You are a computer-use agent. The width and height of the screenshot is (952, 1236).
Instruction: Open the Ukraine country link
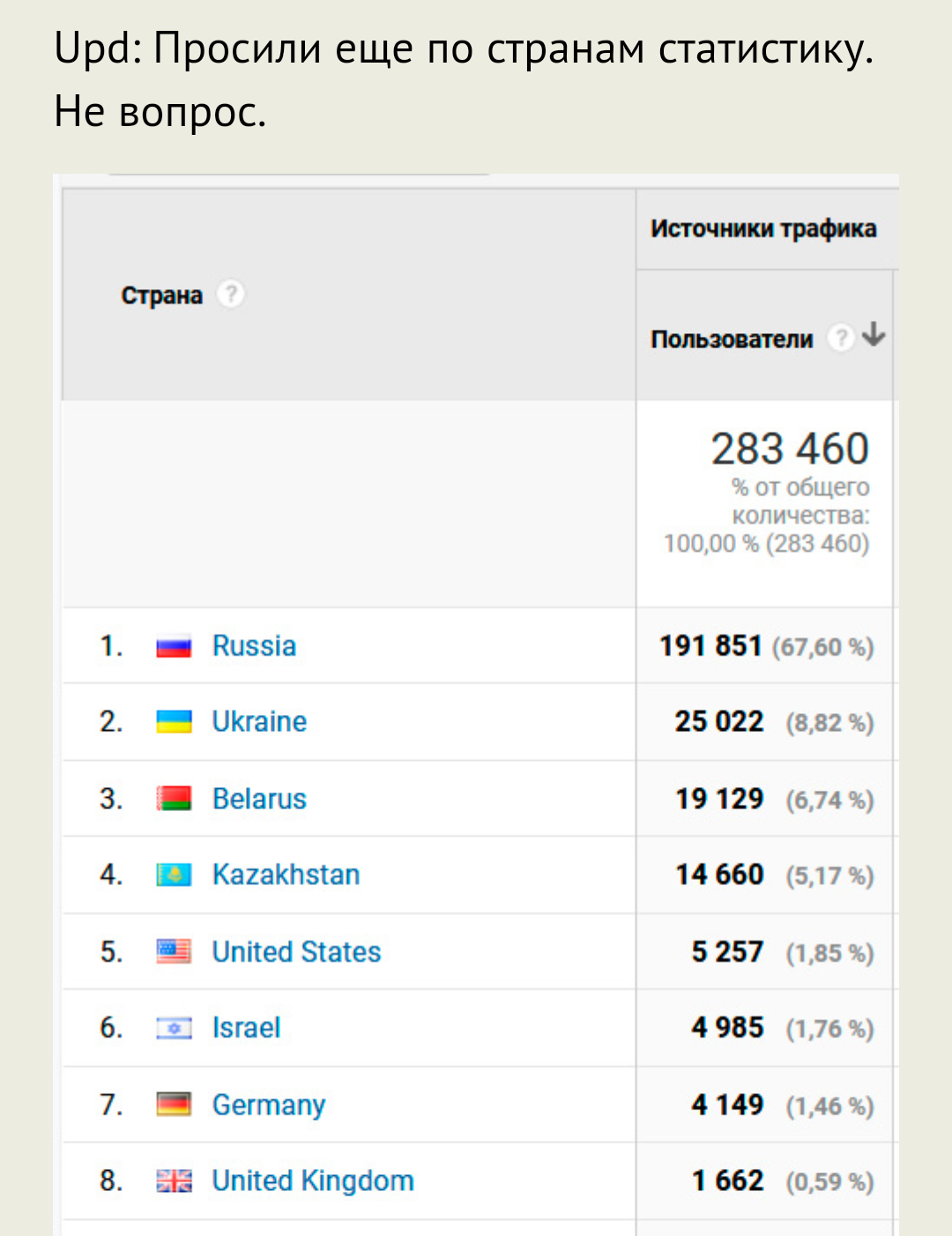(259, 722)
